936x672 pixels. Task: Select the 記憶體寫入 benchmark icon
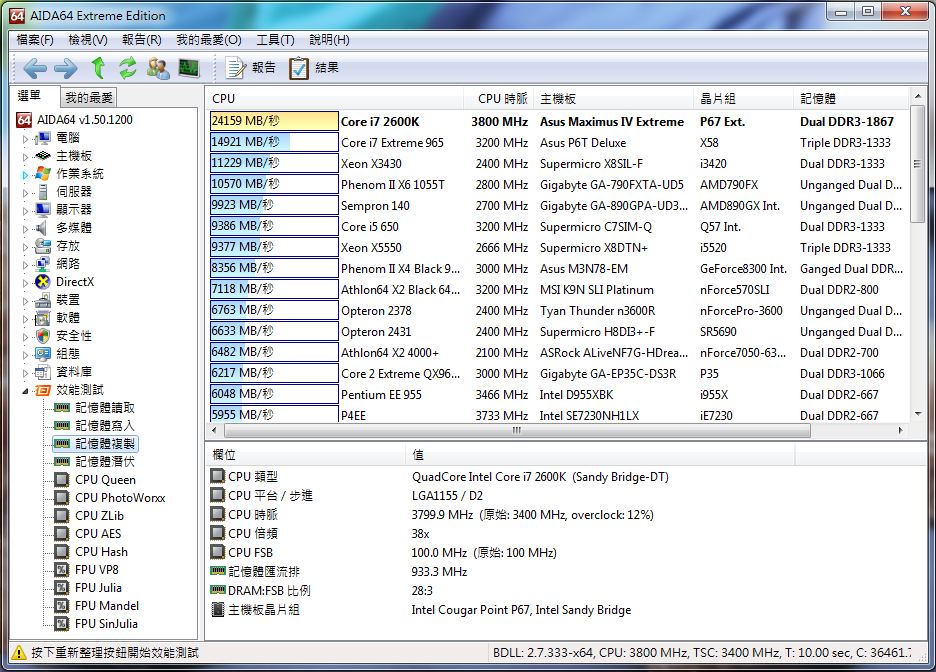[61, 426]
